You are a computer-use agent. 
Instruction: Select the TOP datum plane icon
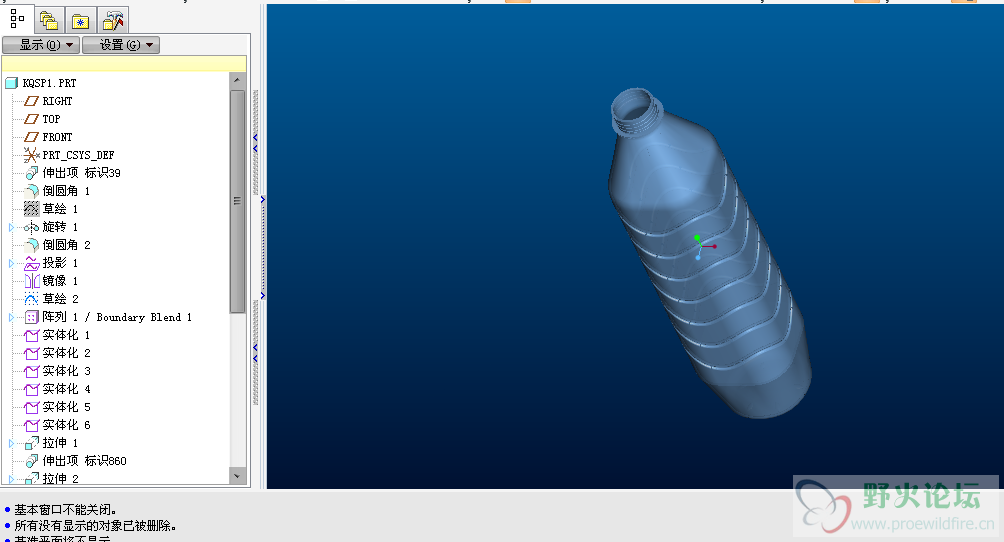click(31, 119)
